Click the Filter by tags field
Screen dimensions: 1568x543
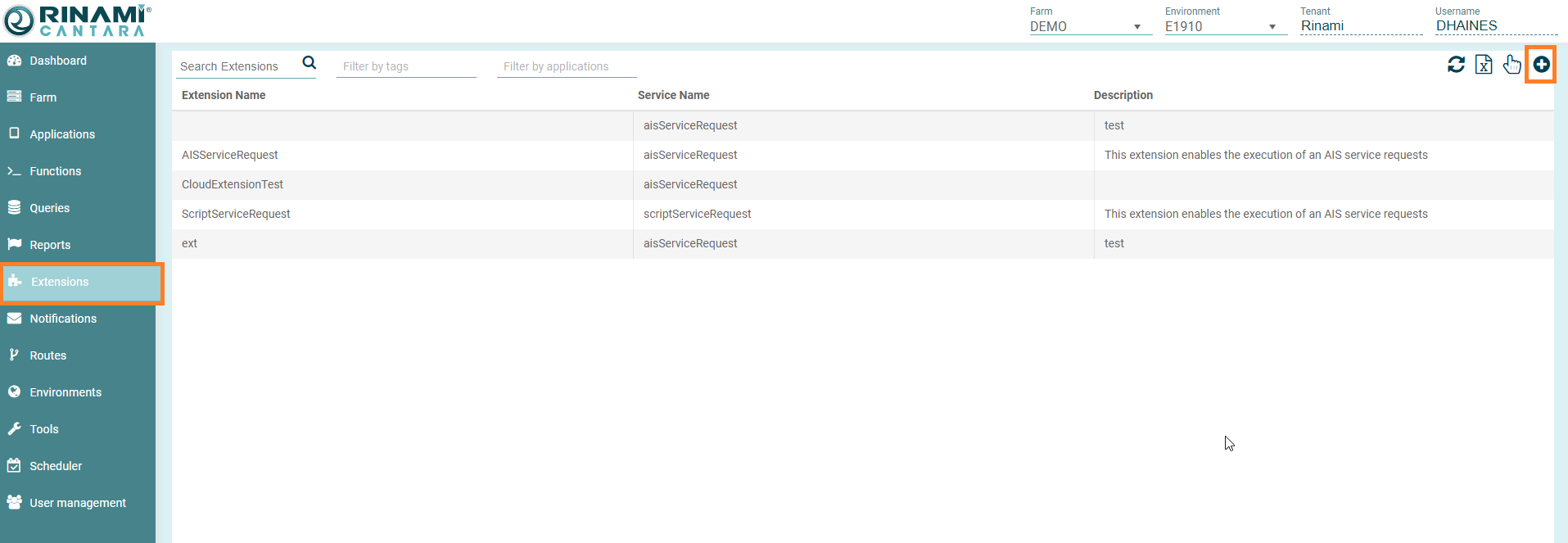(x=406, y=66)
